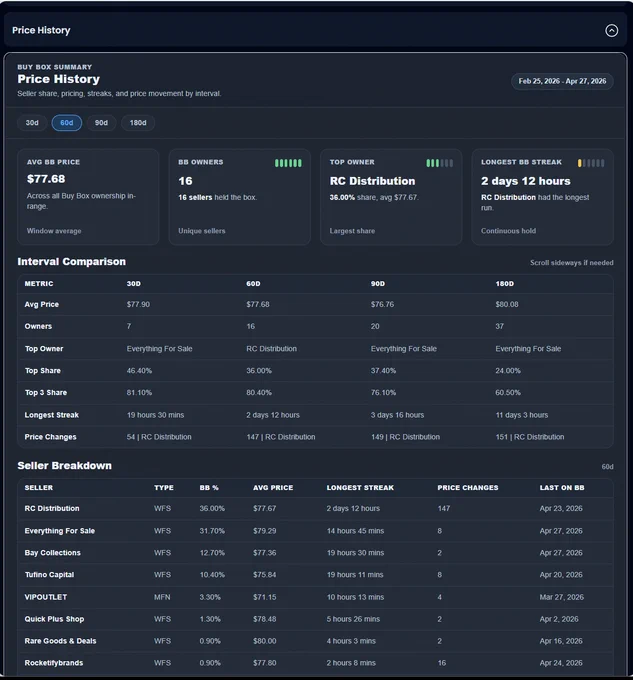Switch to the 90d interval

[x=101, y=123]
